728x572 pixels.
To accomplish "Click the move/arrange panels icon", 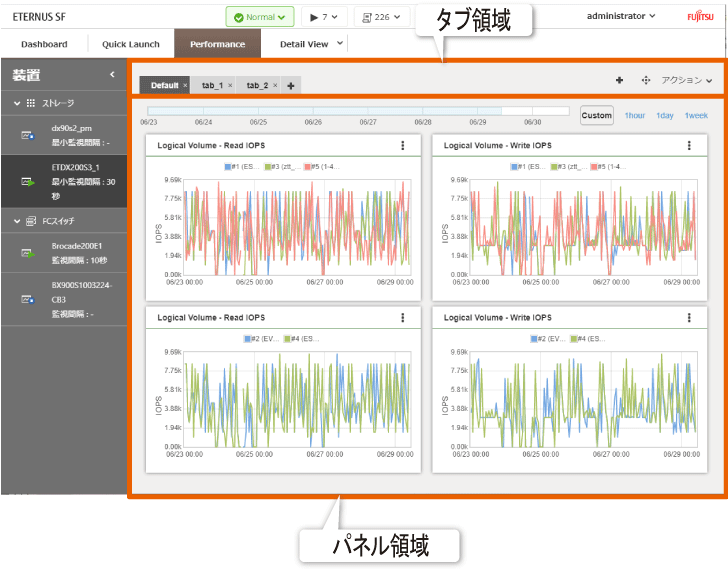I will [645, 80].
